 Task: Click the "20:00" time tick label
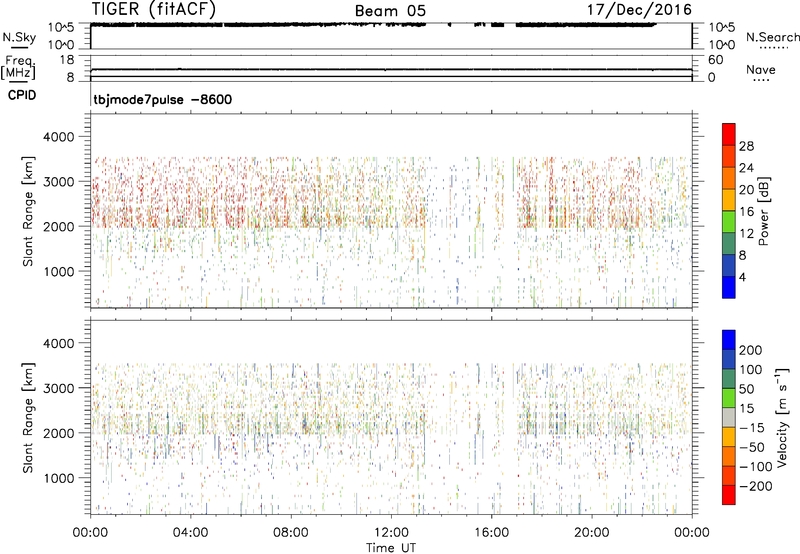point(592,533)
